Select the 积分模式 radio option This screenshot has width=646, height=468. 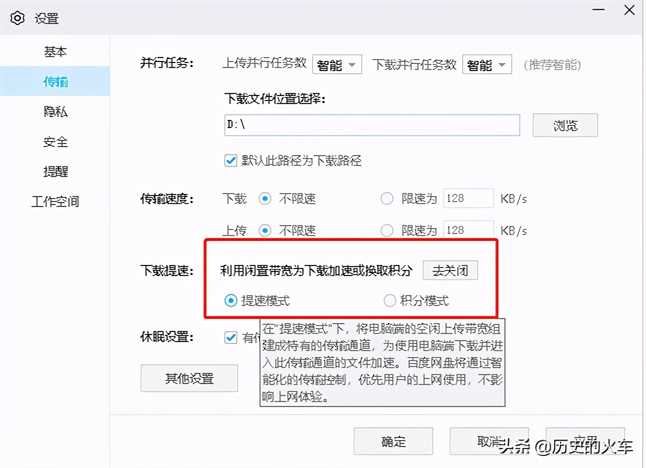click(x=390, y=300)
